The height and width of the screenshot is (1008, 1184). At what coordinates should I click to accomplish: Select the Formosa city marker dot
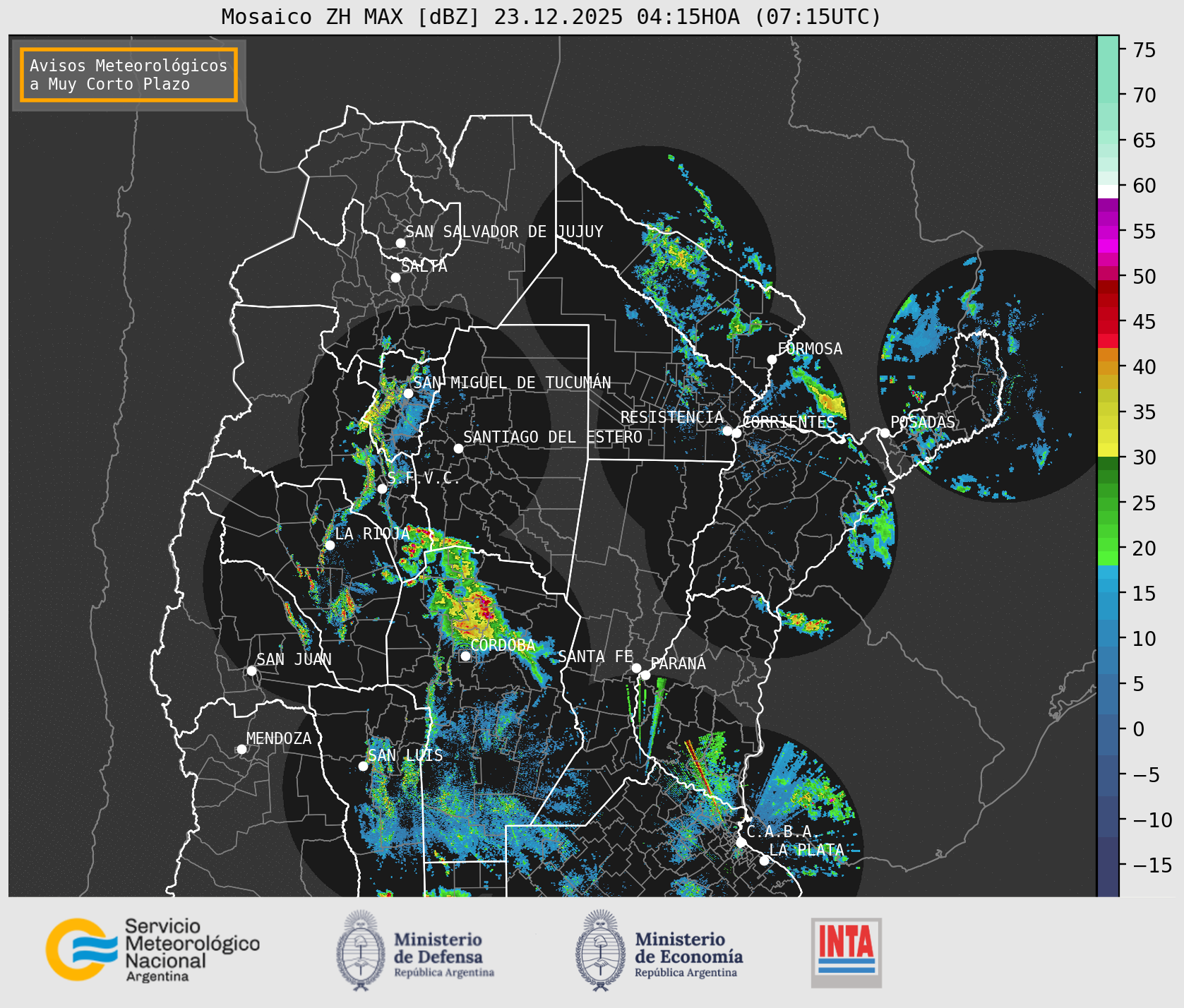(772, 359)
